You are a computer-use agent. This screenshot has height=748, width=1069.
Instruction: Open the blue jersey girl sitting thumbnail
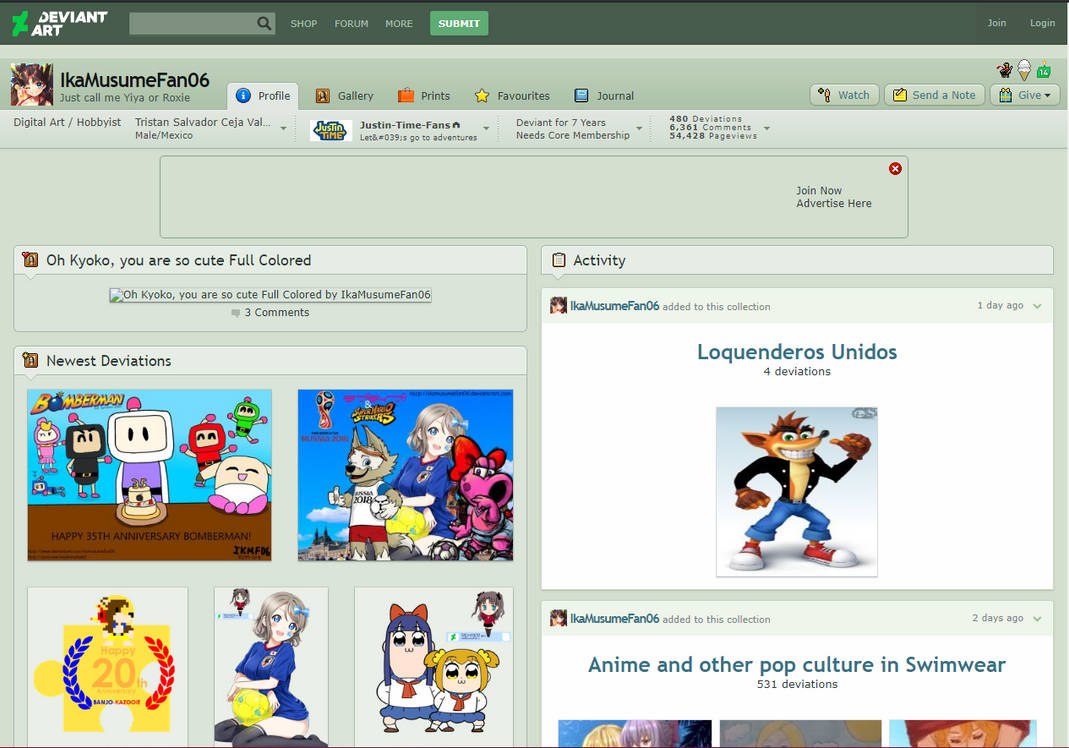click(x=271, y=667)
